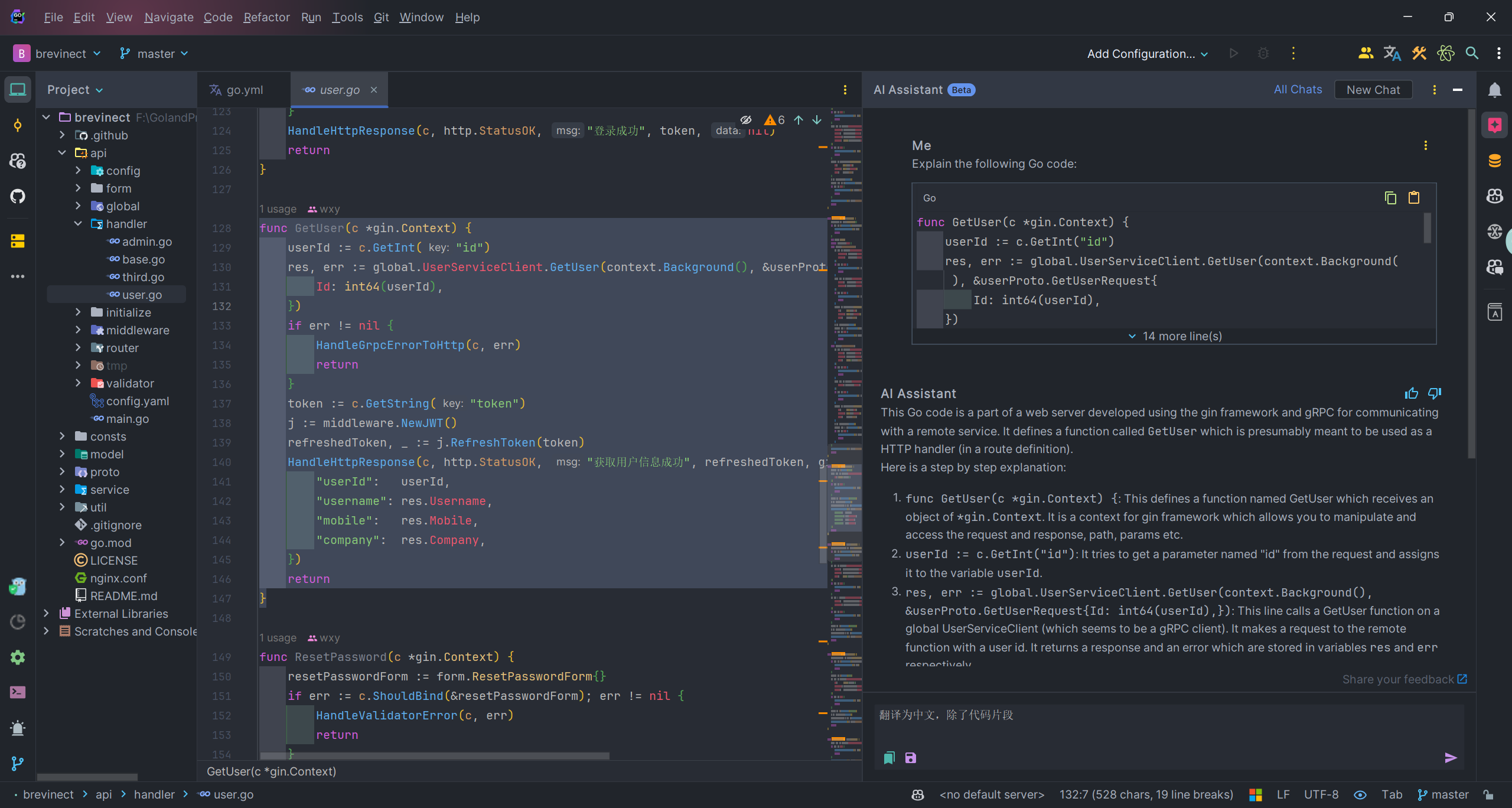The height and width of the screenshot is (808, 1512).
Task: Click the warning count badge showing 6
Action: coord(775,119)
